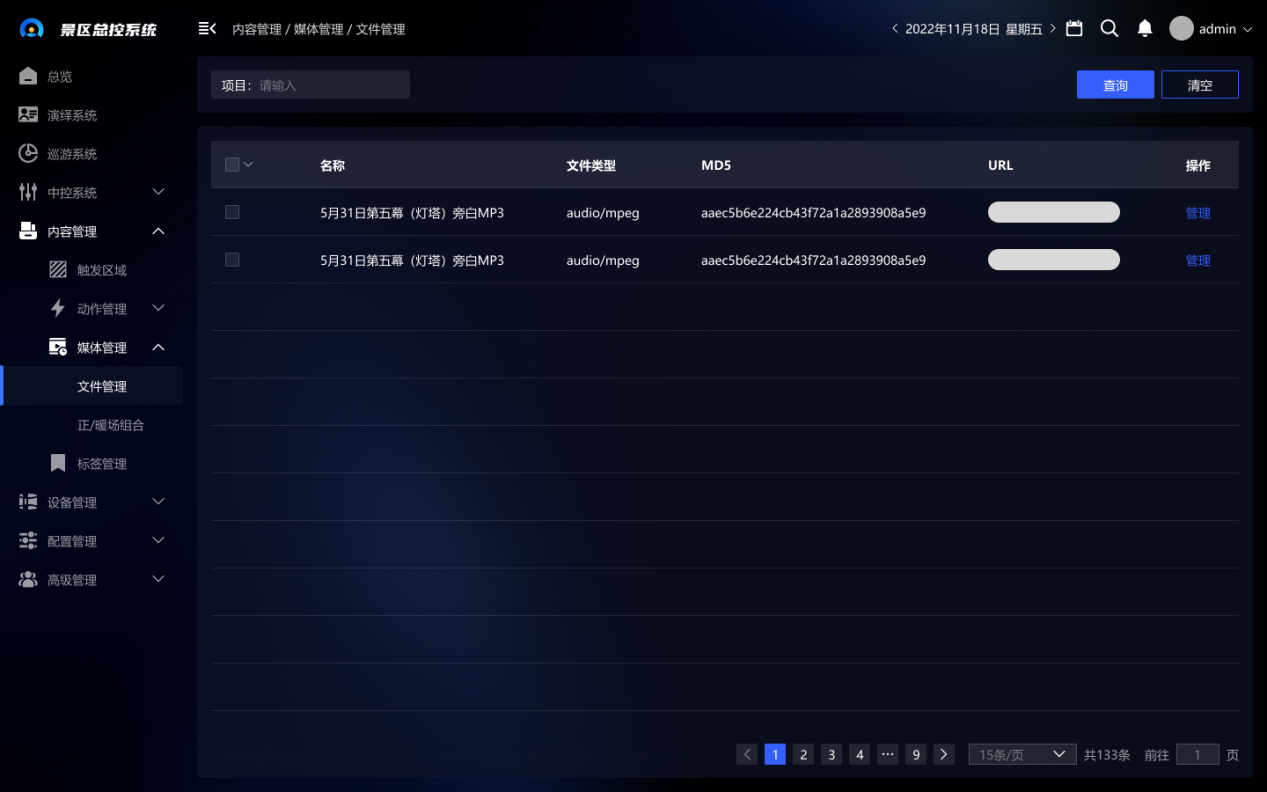Screen dimensions: 1267x792
Task: Click the 标签管理 bookmark icon
Action: coord(58,464)
